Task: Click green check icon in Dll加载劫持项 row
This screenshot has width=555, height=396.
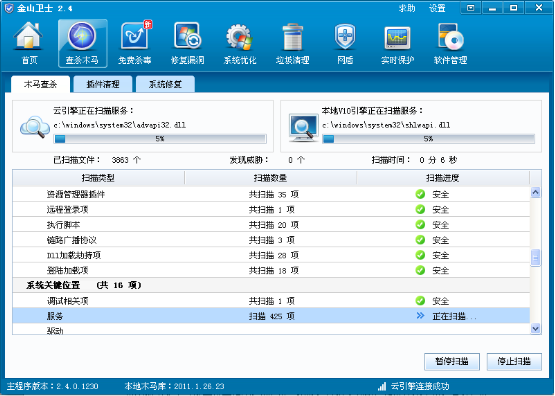Action: pyautogui.click(x=420, y=255)
